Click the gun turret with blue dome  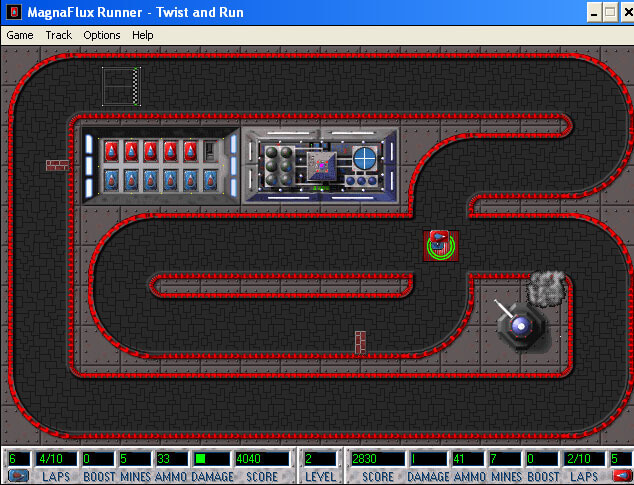point(520,324)
